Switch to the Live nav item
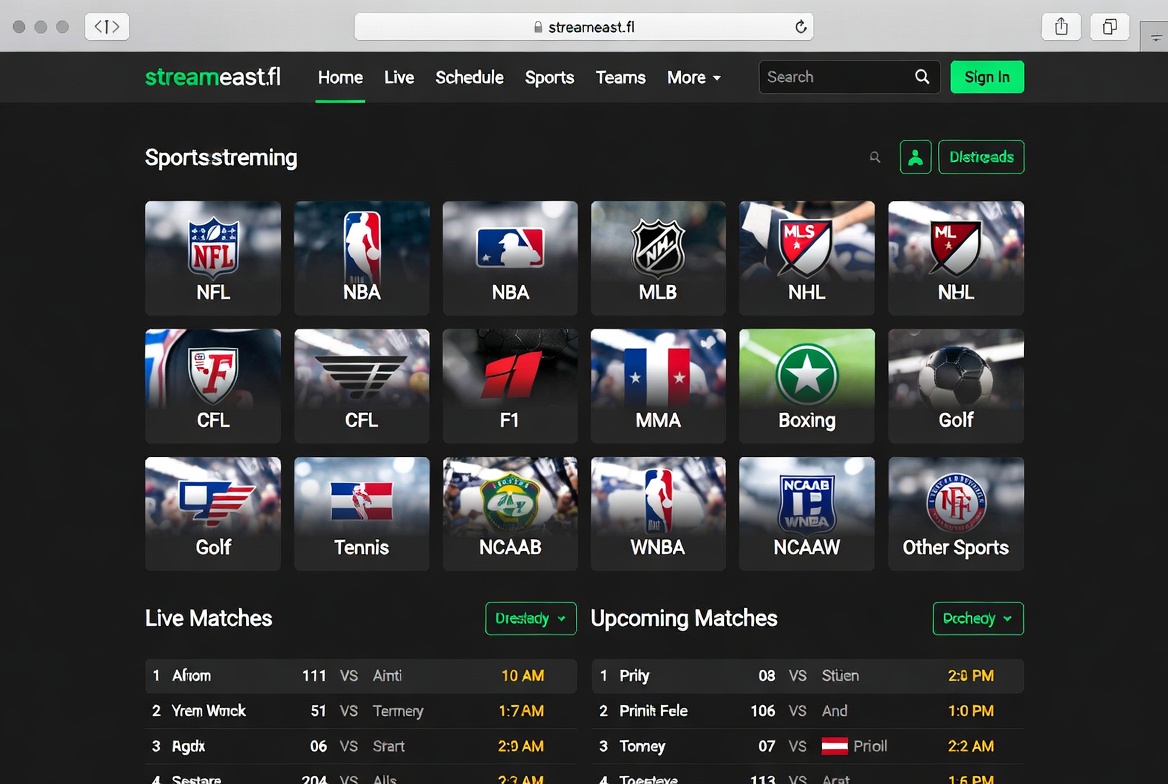Screen dimensions: 1168x784 pos(399,77)
